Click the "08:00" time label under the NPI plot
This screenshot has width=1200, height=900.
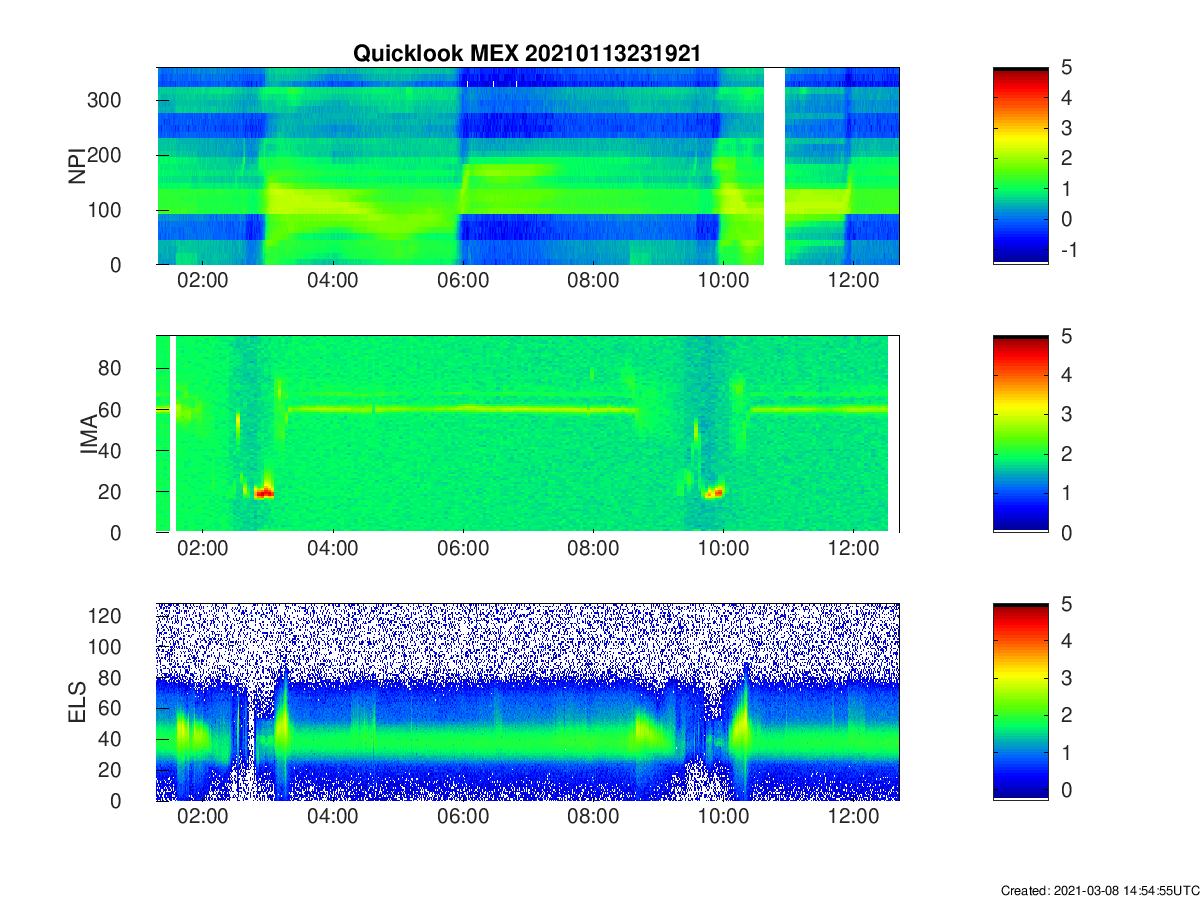point(593,282)
